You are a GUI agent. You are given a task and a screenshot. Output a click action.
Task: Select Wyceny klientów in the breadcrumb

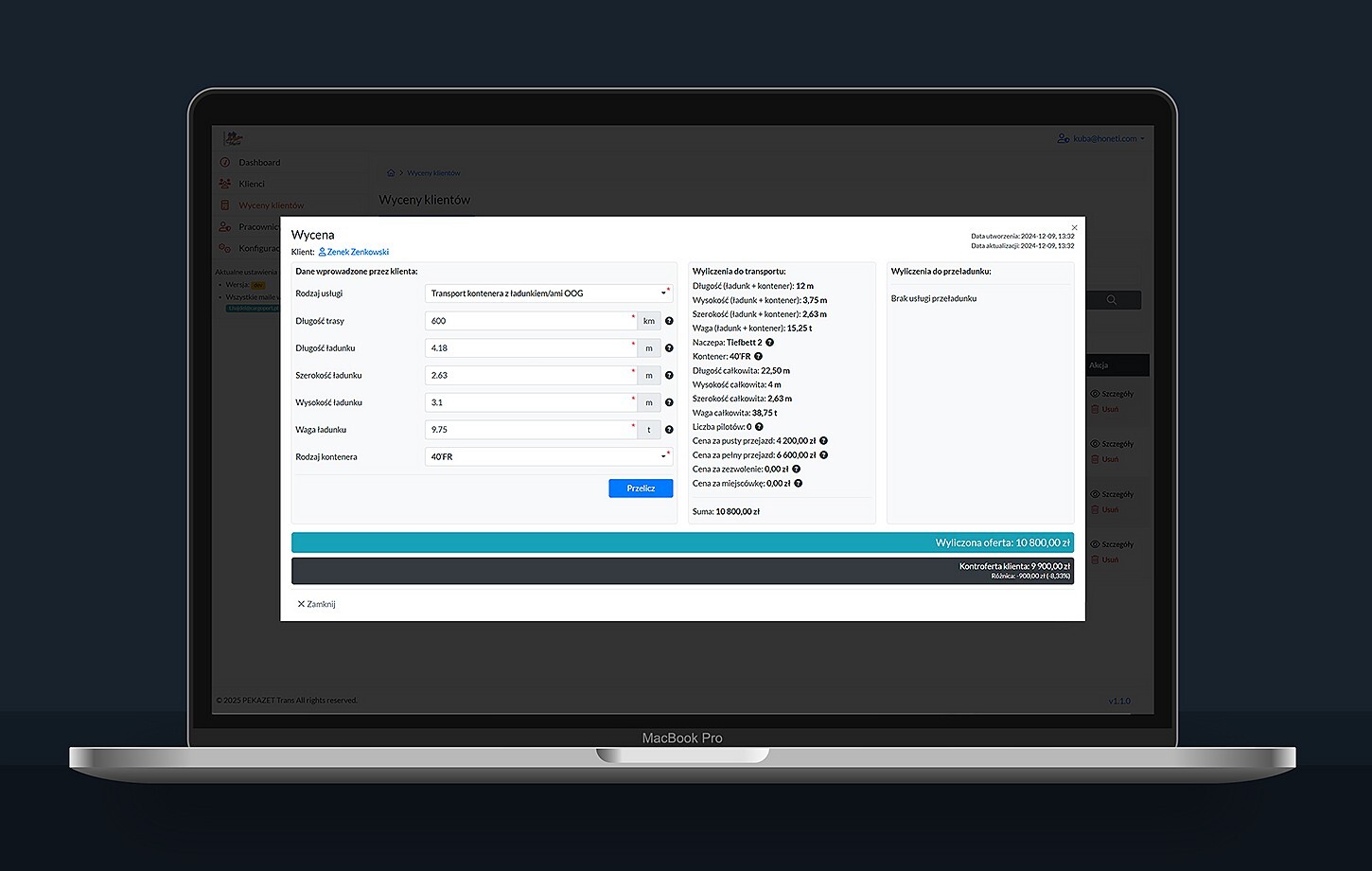(x=433, y=172)
